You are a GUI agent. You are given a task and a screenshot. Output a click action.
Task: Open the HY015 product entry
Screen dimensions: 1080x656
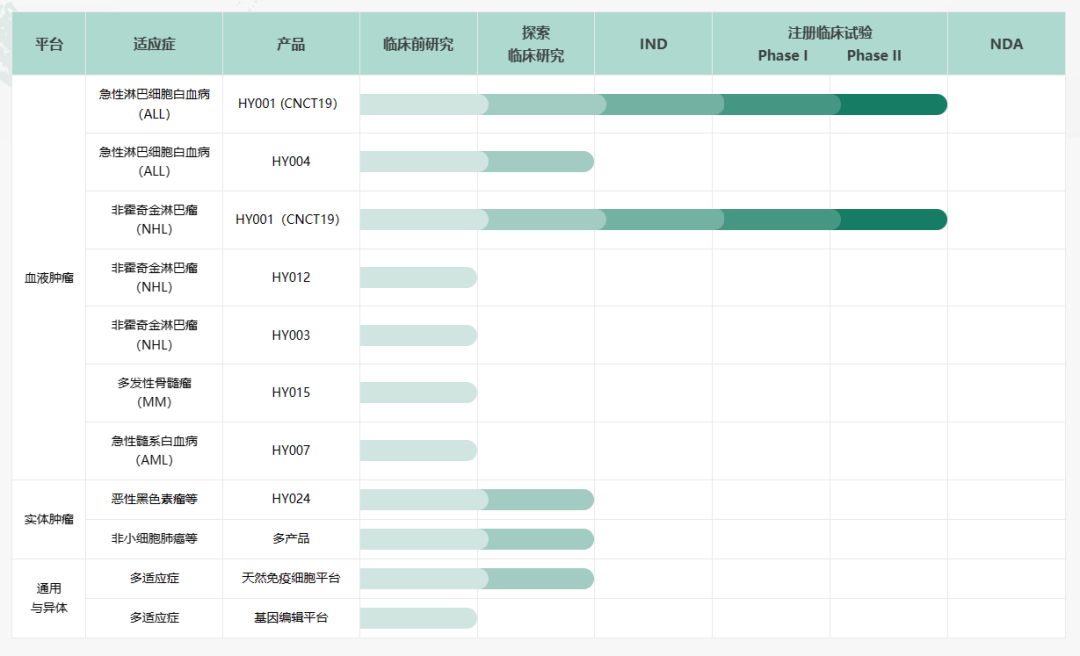coord(291,393)
